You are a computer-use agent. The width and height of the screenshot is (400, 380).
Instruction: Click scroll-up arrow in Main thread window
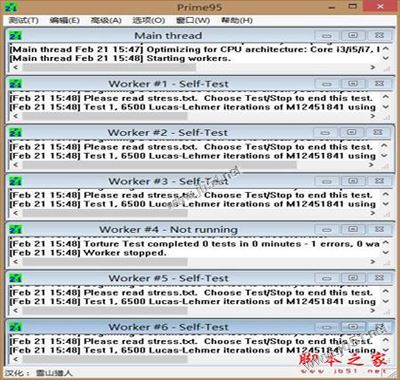386,49
